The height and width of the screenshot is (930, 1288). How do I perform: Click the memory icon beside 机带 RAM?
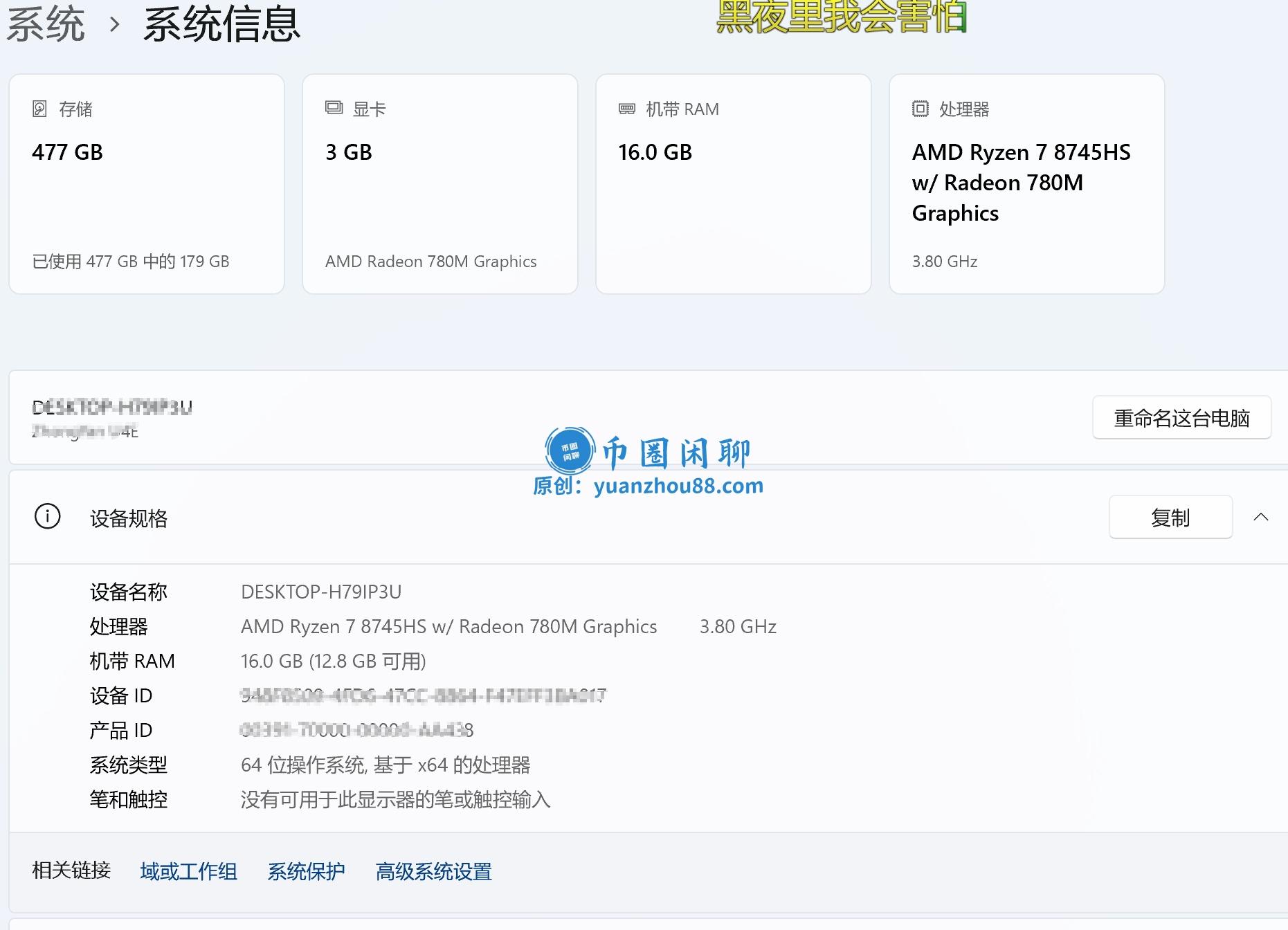coord(626,109)
